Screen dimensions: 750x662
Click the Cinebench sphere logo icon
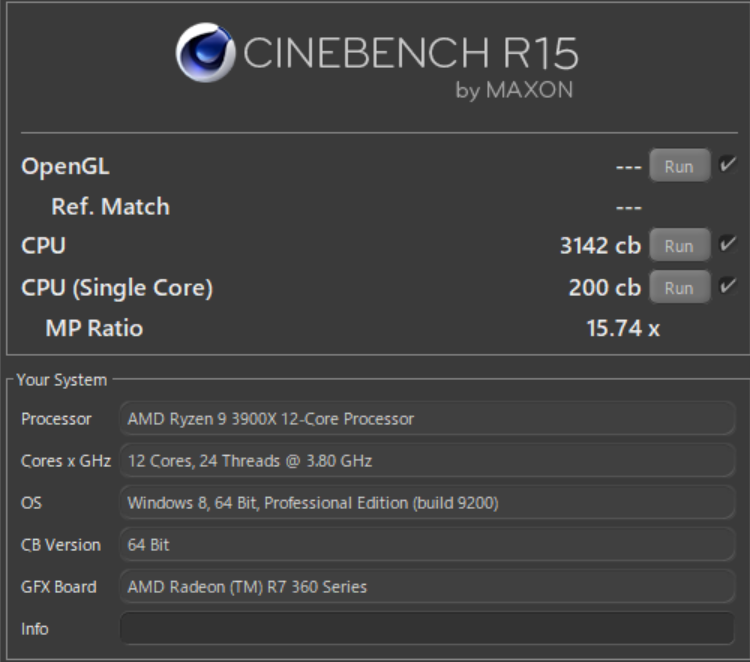click(206, 53)
